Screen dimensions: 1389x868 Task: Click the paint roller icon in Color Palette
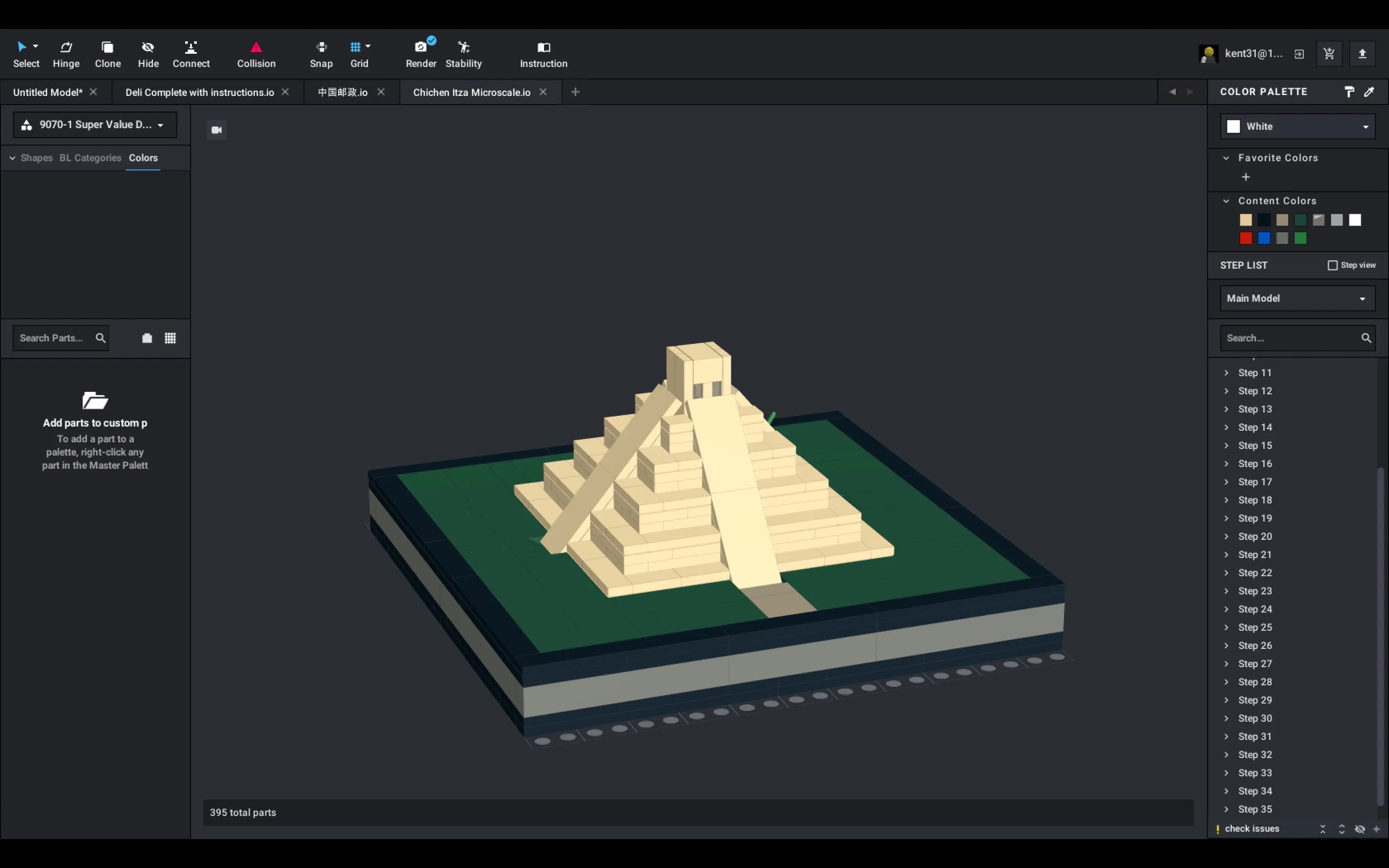pos(1349,92)
